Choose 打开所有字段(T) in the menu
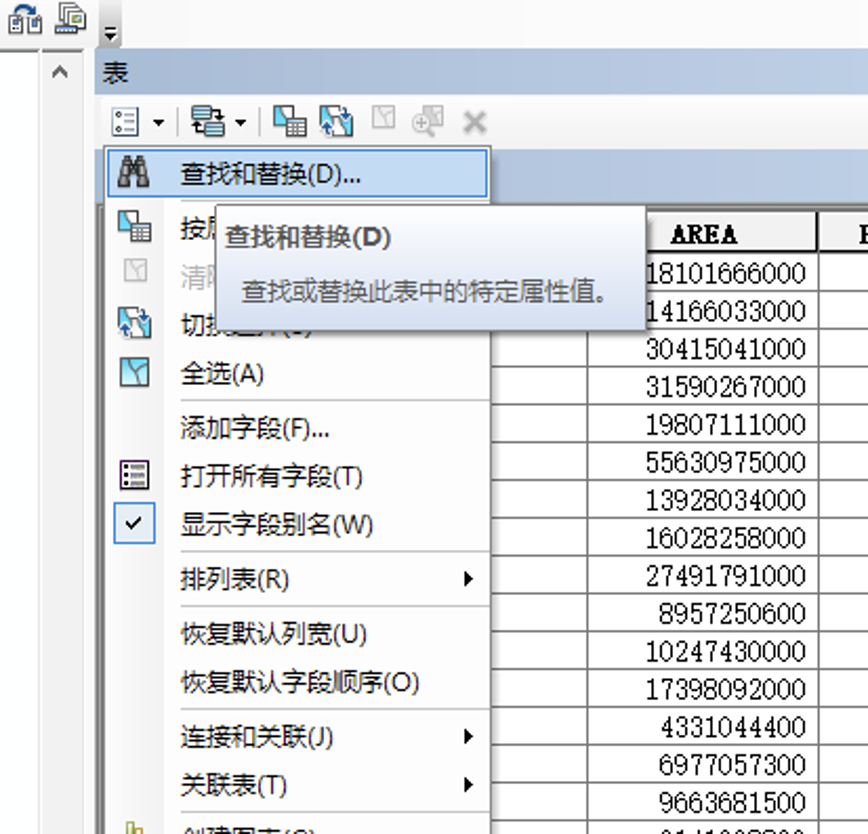 [271, 476]
